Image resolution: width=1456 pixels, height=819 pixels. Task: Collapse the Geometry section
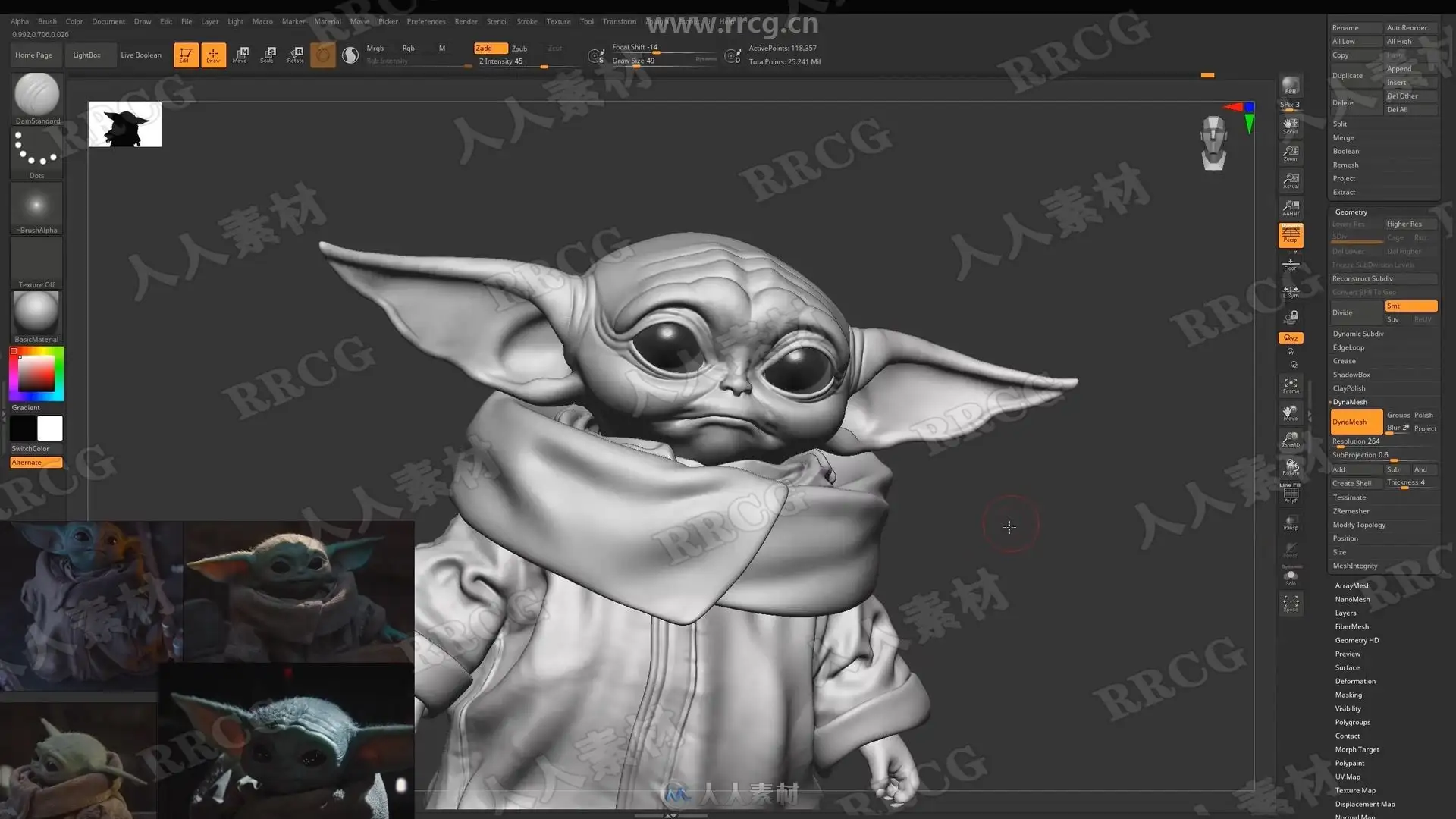1351,212
